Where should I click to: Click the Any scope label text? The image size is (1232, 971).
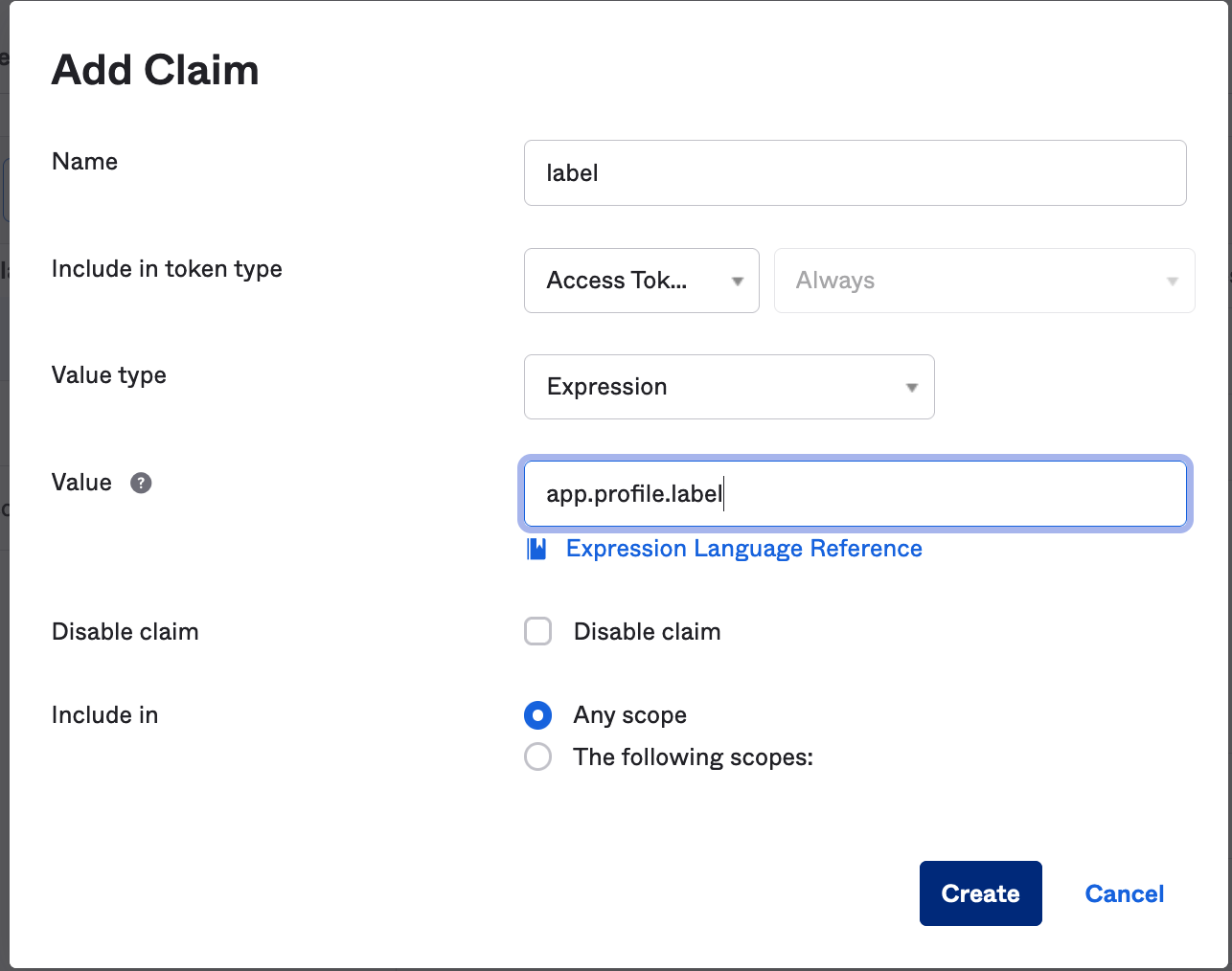(x=629, y=714)
